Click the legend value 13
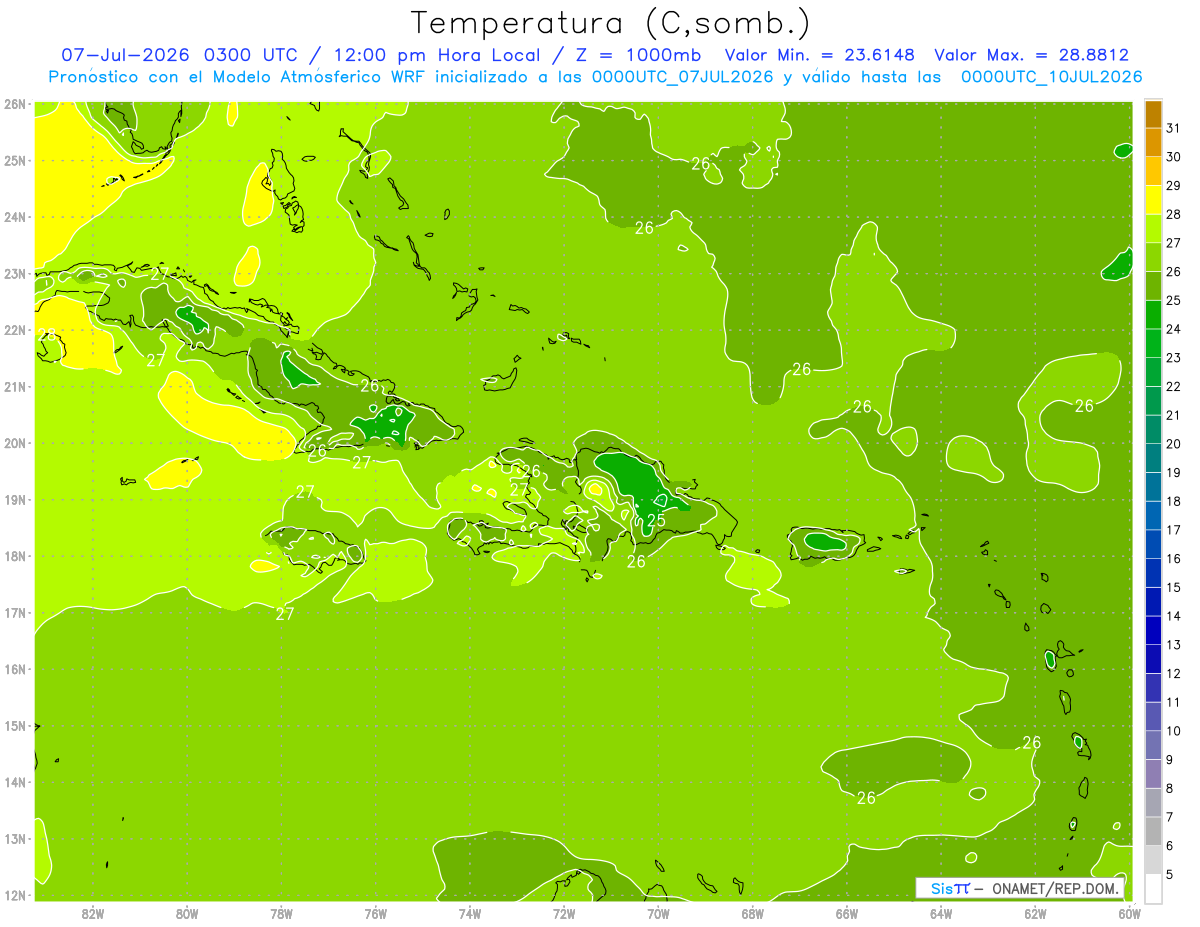1200x927 pixels. [1174, 645]
